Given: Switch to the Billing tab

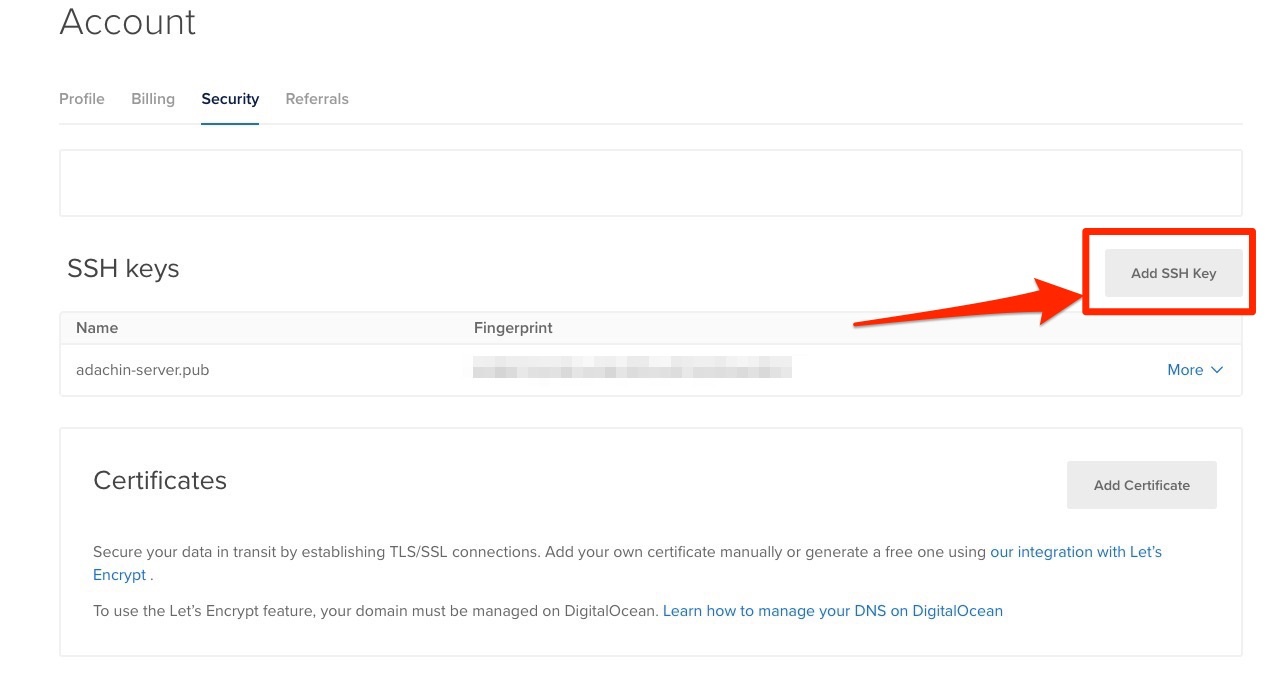Looking at the screenshot, I should click(x=153, y=99).
